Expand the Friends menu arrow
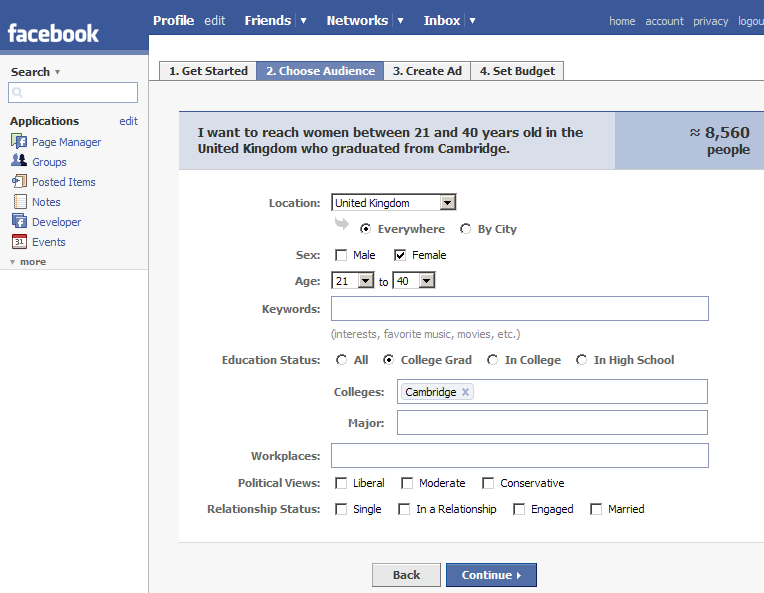Image resolution: width=764 pixels, height=593 pixels. click(303, 20)
